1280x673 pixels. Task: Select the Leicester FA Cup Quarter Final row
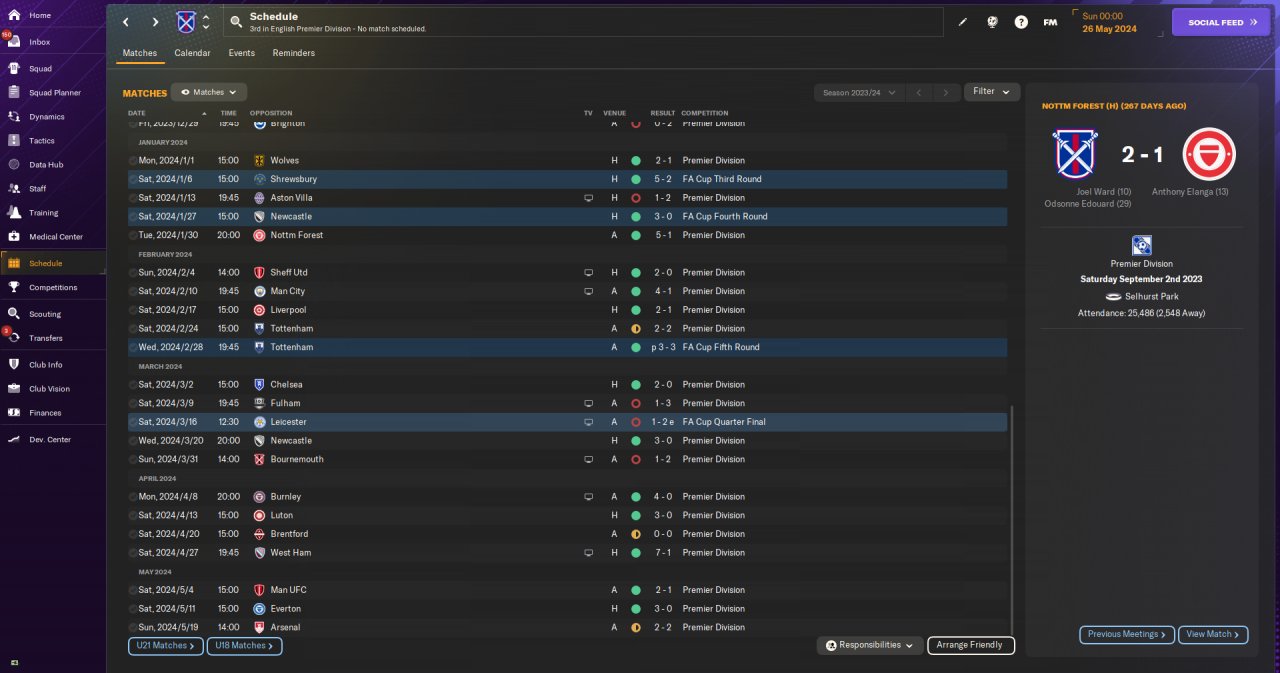567,422
